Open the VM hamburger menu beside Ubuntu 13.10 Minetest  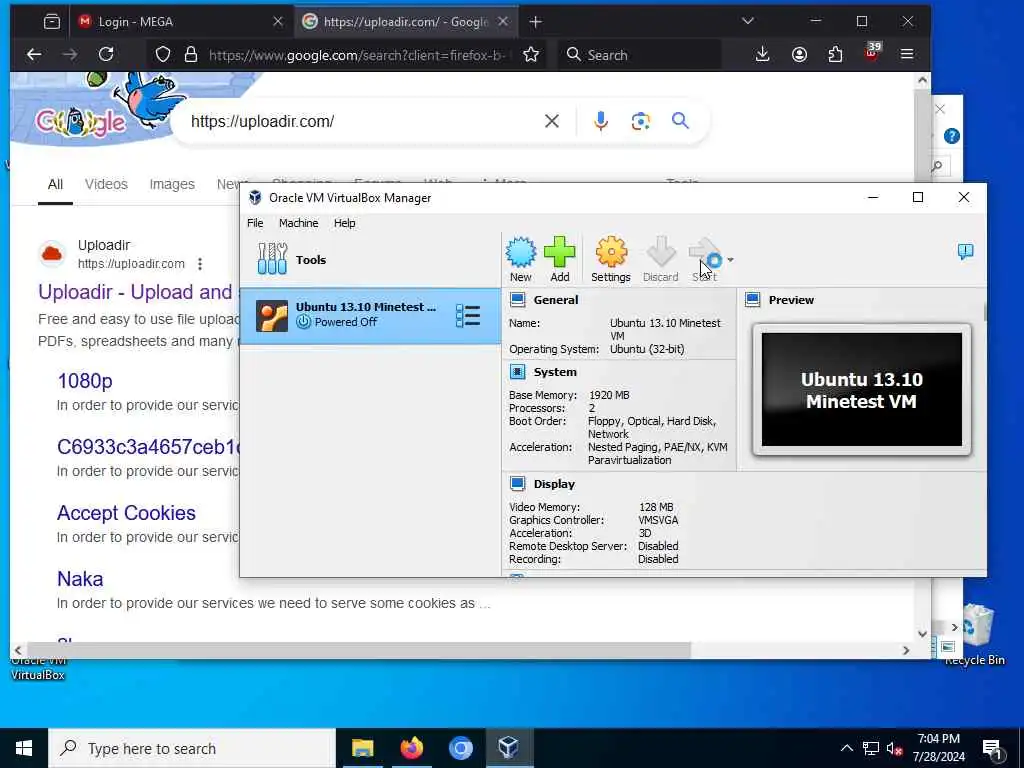pos(468,316)
